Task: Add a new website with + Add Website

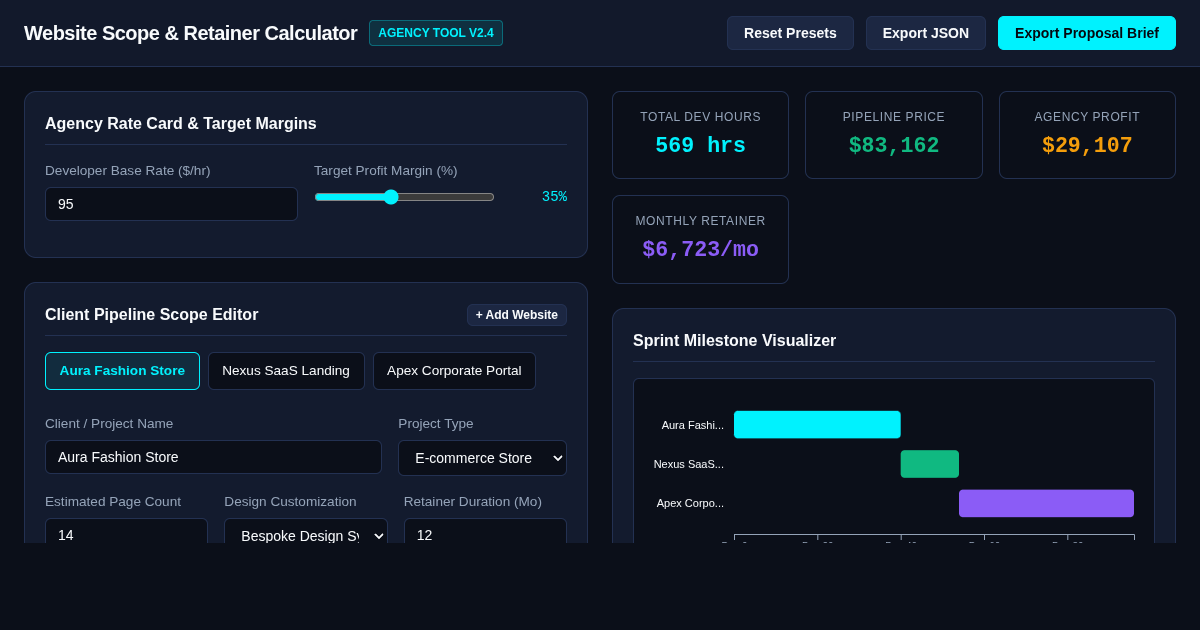Action: [517, 315]
